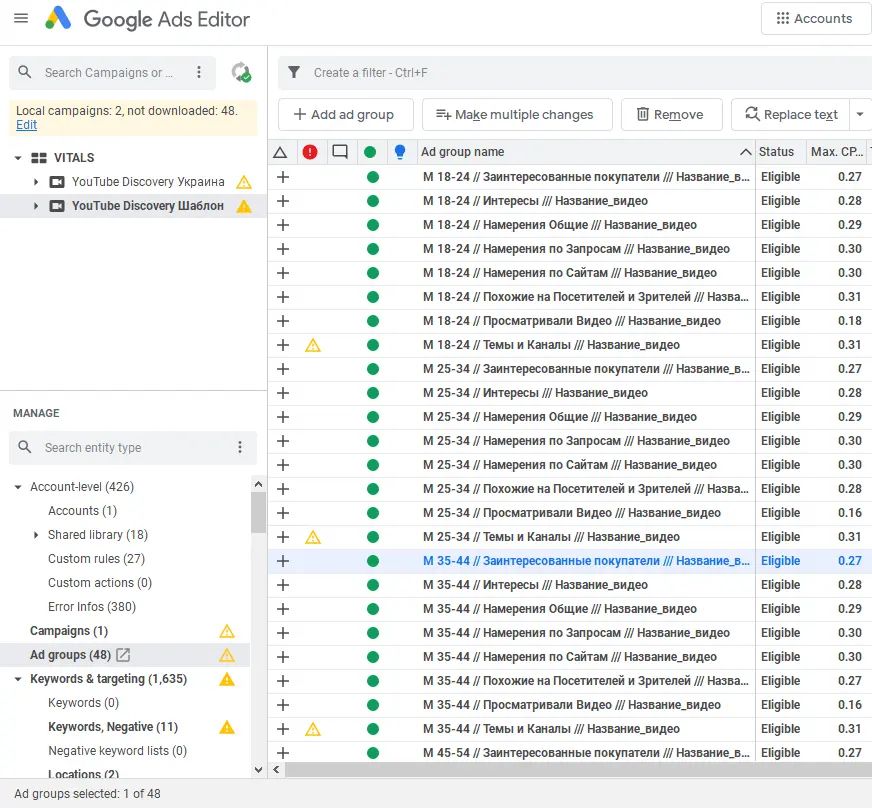872x808 pixels.
Task: Sort by the warning triangle column
Action: point(280,152)
